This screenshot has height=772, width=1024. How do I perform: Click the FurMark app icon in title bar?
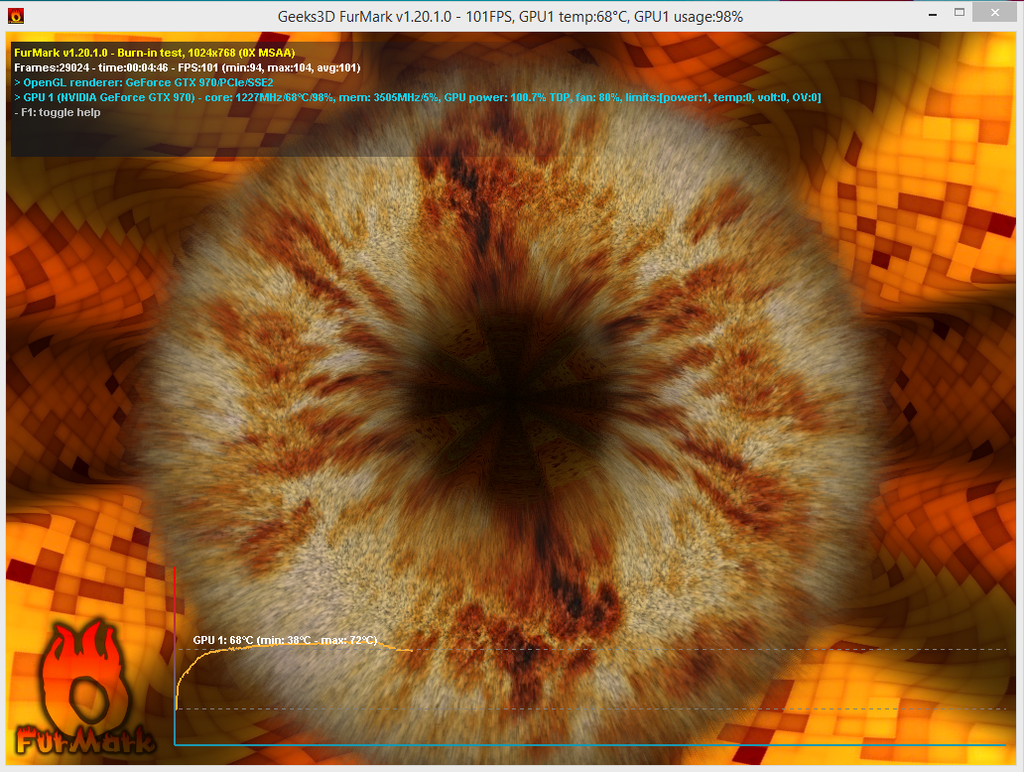tap(16, 16)
